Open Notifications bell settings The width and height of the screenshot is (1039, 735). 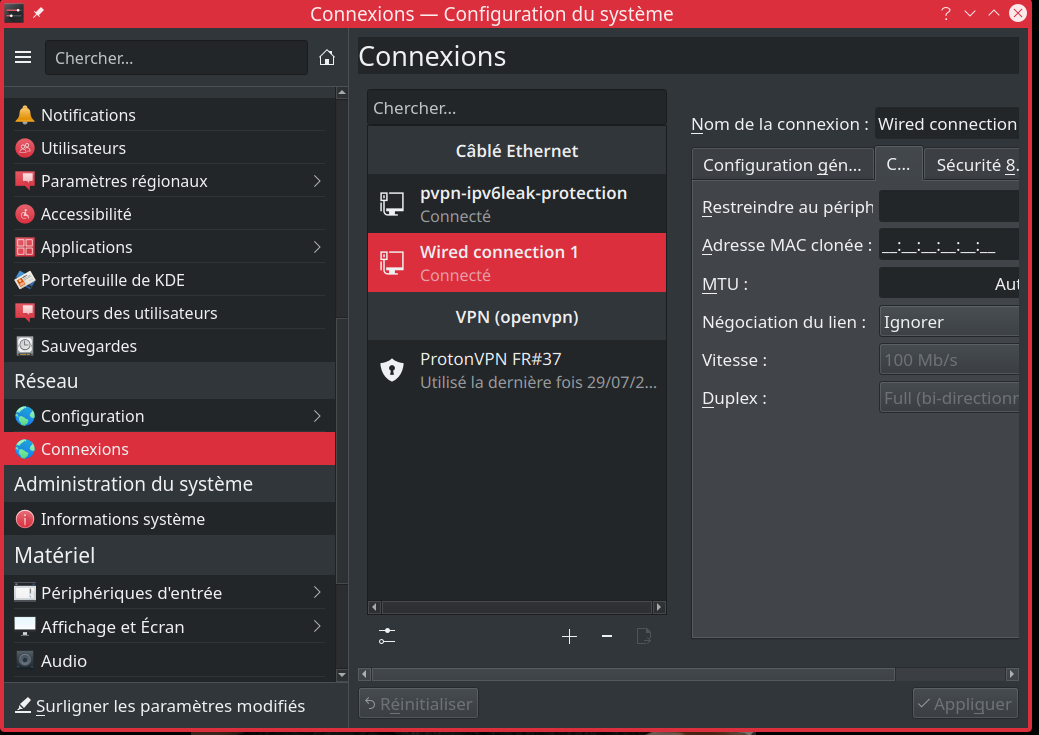coord(25,115)
